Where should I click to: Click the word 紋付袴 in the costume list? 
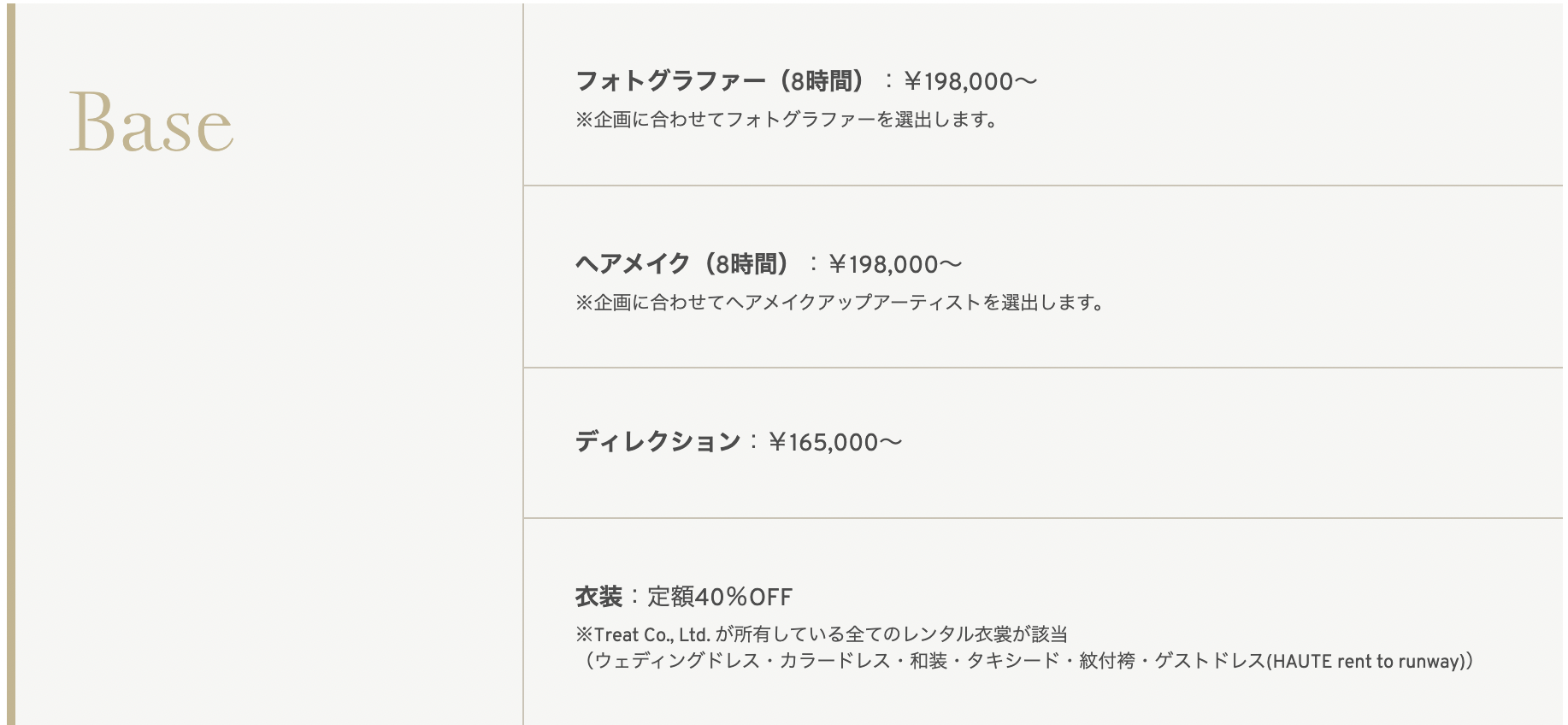(x=1106, y=661)
